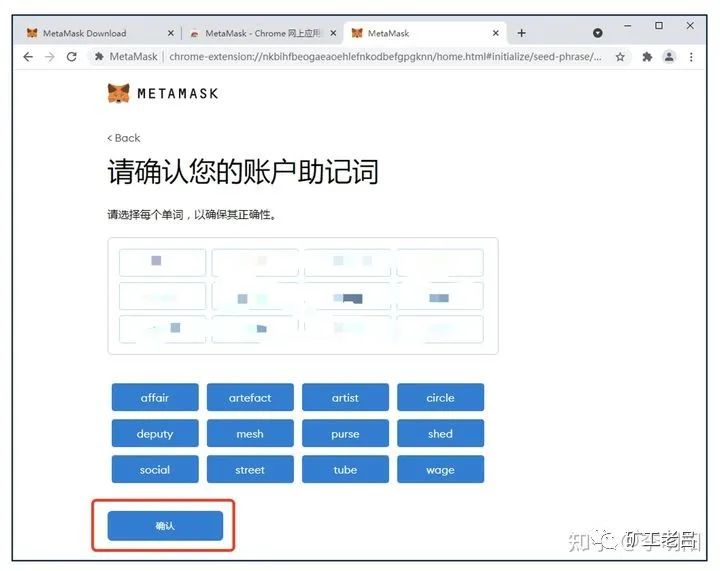Click the heading 请确认您的账户助记词
The width and height of the screenshot is (720, 571).
[x=243, y=172]
